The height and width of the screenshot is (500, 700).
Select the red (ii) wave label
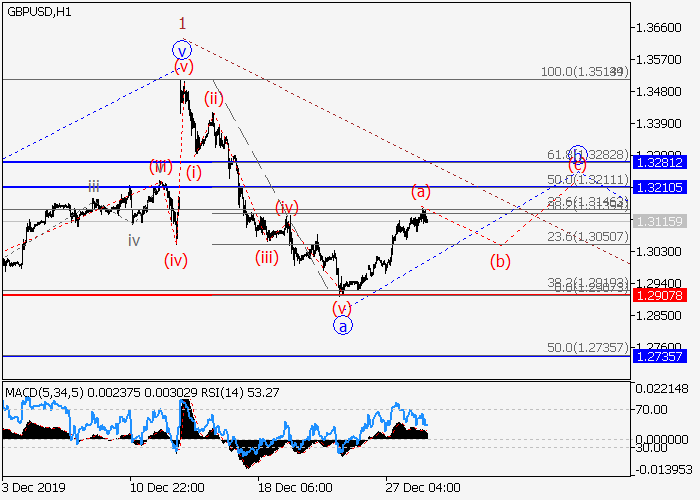click(214, 98)
